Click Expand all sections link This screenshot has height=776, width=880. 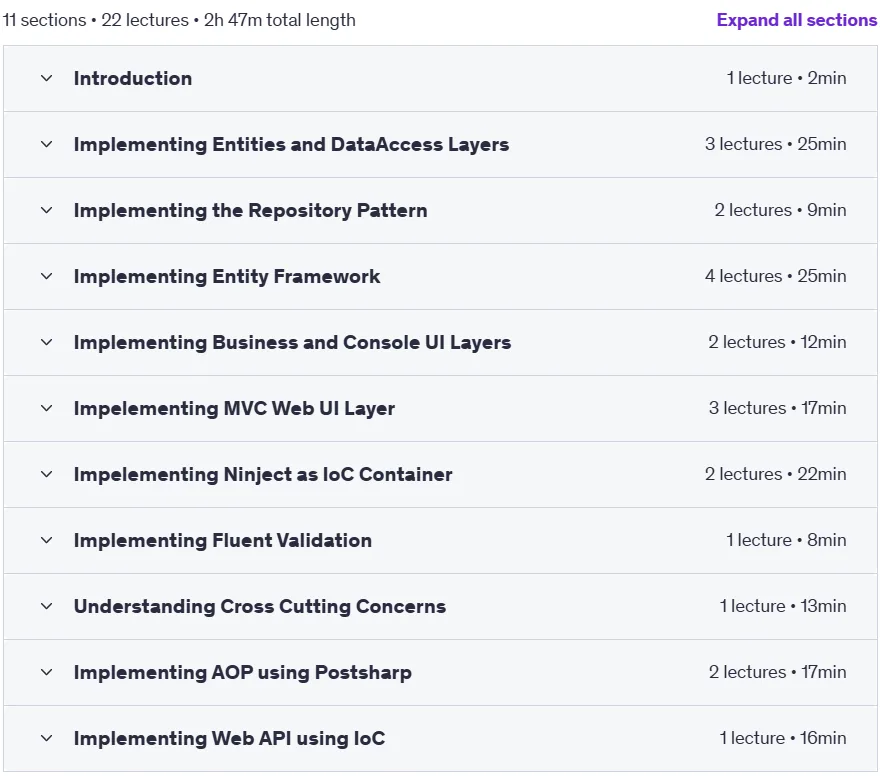pos(796,20)
